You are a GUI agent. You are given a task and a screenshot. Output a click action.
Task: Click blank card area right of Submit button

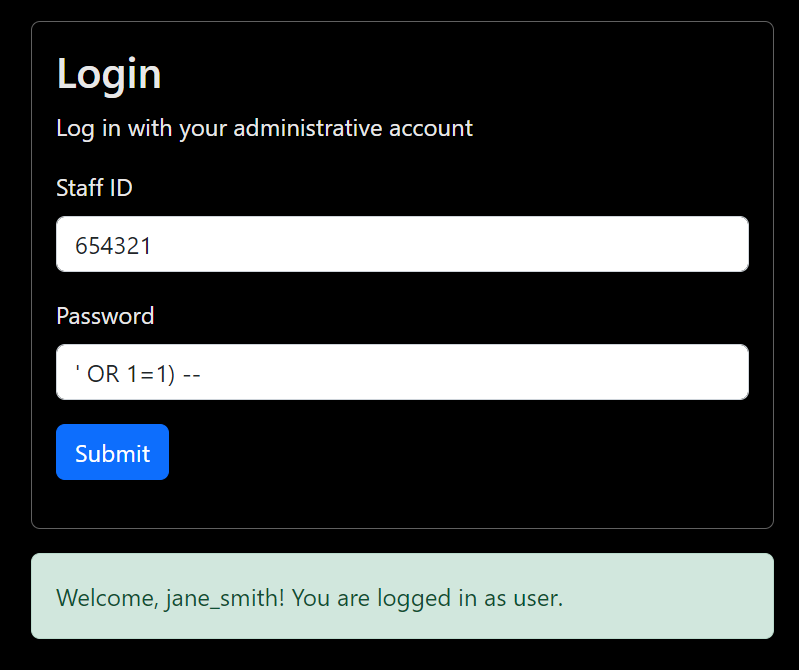coord(450,453)
